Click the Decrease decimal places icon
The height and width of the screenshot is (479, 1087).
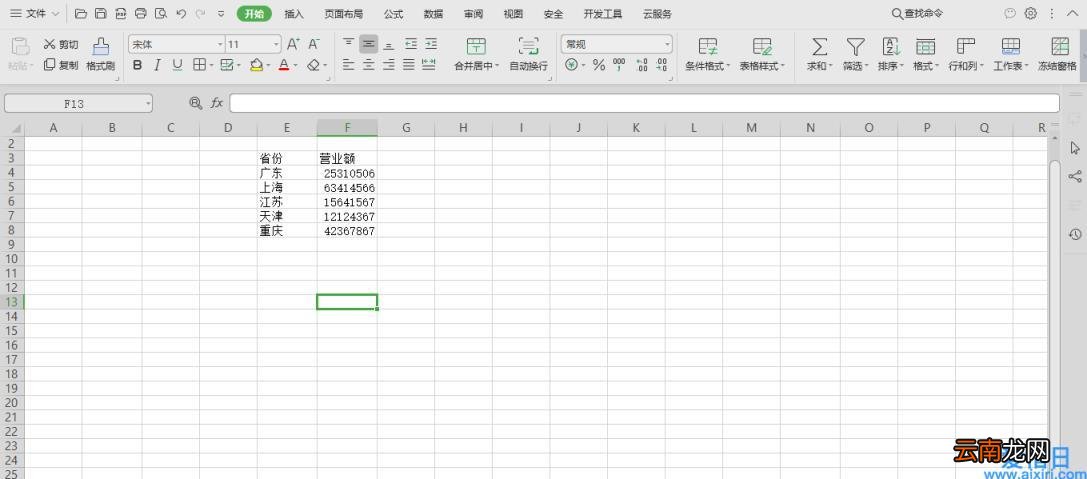tap(662, 65)
